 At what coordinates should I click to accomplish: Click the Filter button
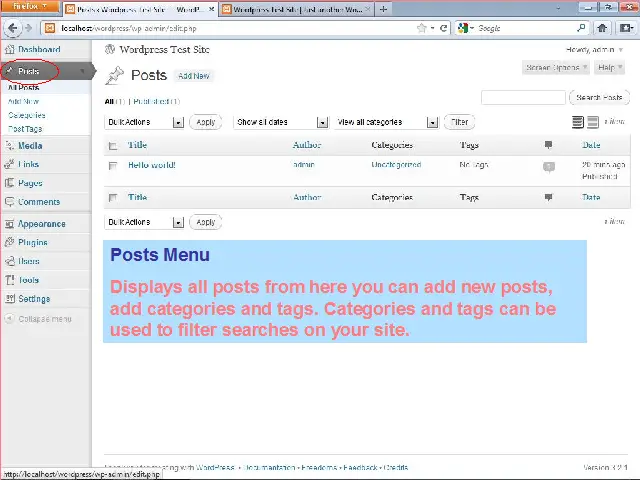[459, 122]
